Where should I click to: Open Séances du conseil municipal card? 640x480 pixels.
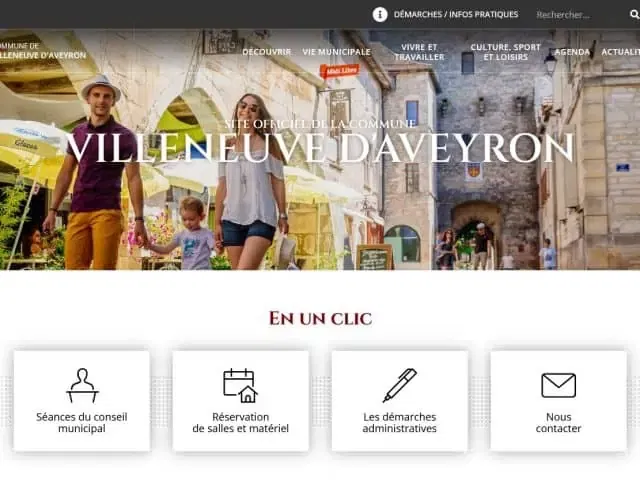[x=82, y=401]
